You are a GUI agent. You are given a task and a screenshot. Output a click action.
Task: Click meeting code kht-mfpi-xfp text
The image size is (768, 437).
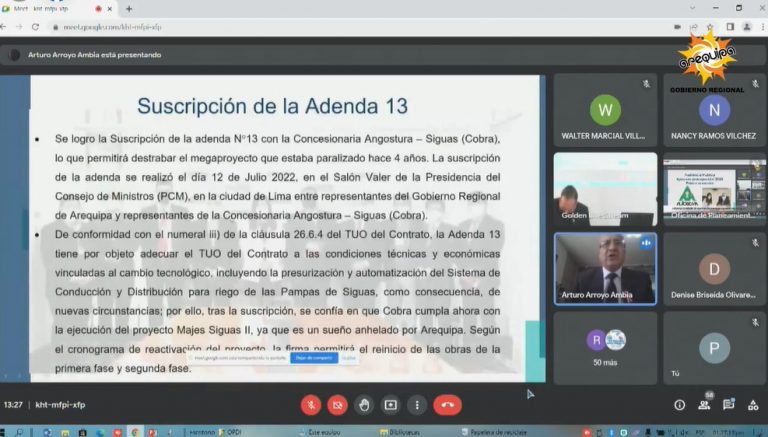click(60, 405)
